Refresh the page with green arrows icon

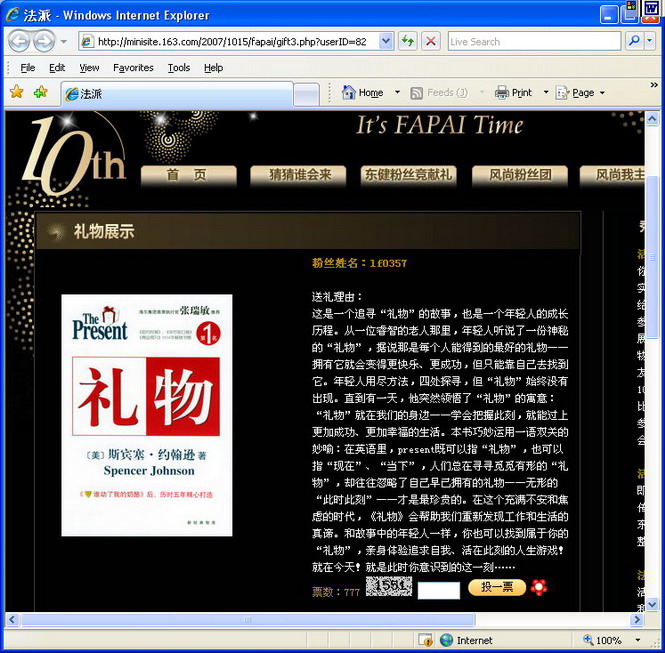408,42
